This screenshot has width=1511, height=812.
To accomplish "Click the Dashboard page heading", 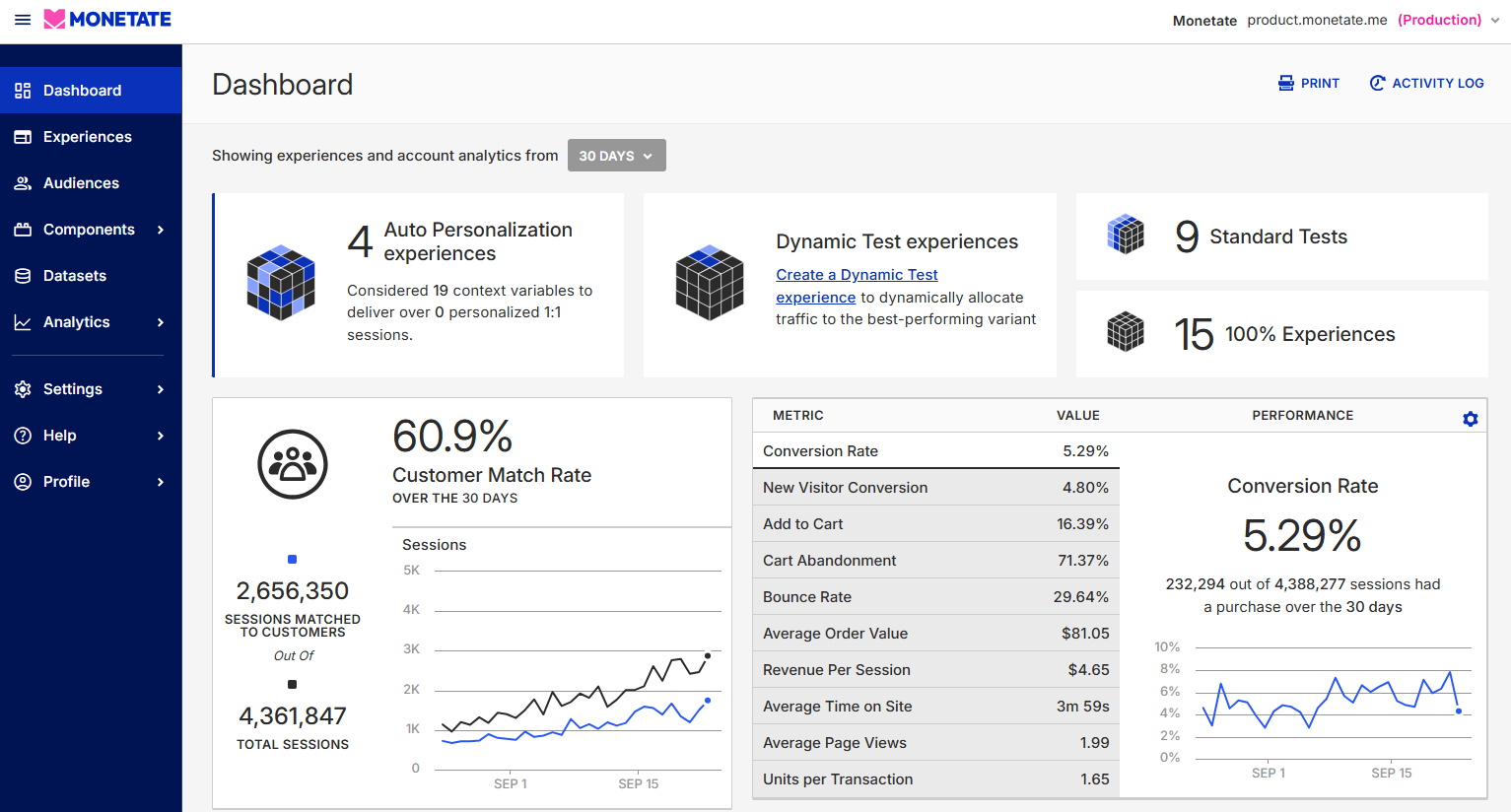I will [283, 85].
